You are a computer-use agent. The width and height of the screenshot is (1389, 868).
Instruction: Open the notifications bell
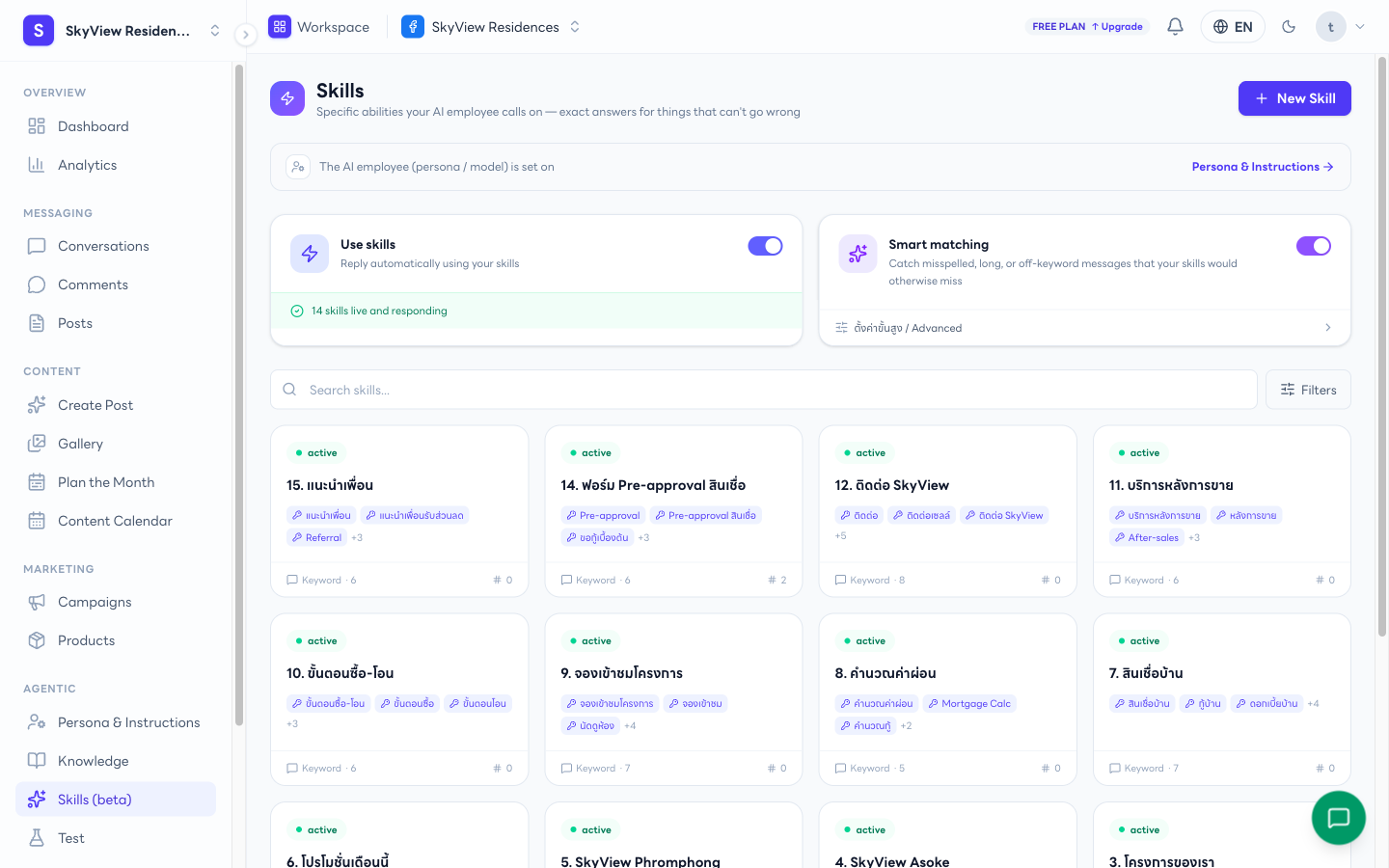pos(1175,27)
